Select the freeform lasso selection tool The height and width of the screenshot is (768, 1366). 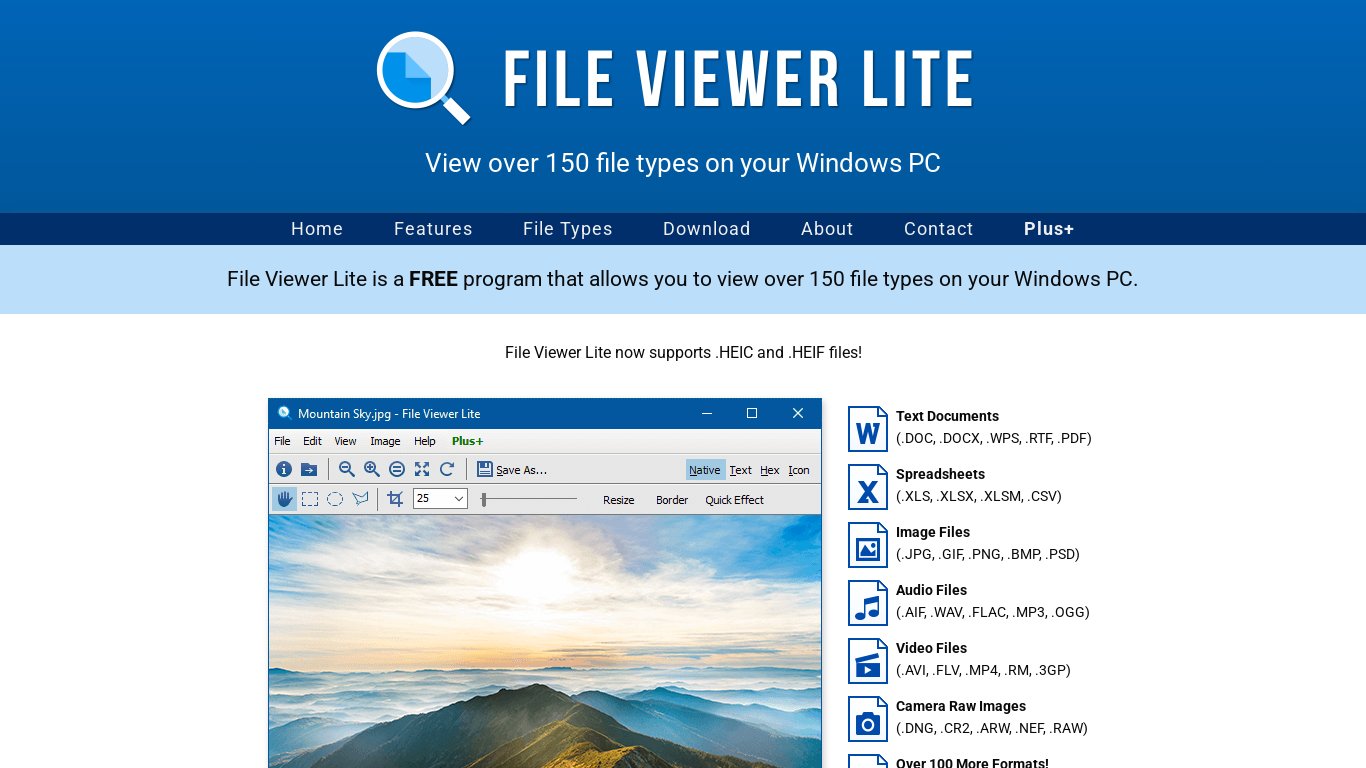pyautogui.click(x=360, y=499)
